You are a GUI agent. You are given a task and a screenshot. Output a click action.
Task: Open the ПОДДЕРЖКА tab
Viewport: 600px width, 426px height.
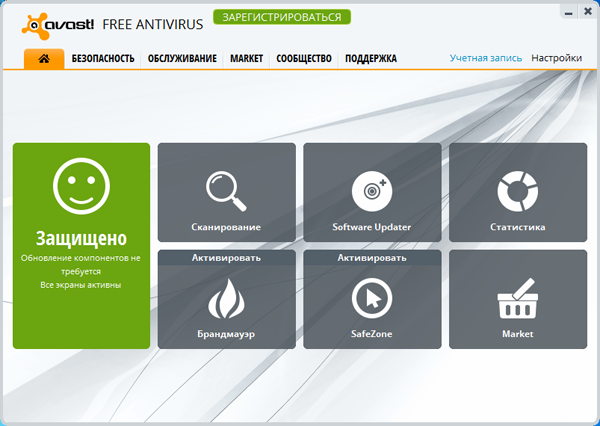pyautogui.click(x=371, y=59)
